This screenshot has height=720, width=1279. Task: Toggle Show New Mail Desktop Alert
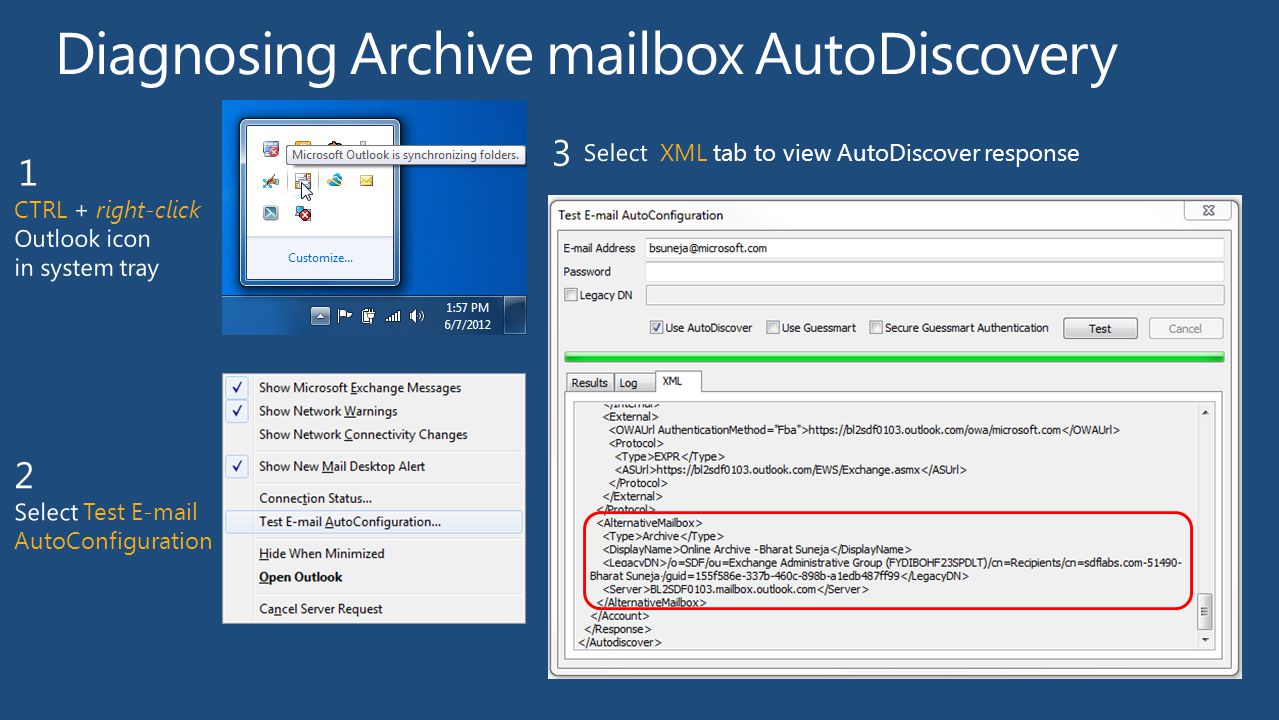click(x=373, y=467)
